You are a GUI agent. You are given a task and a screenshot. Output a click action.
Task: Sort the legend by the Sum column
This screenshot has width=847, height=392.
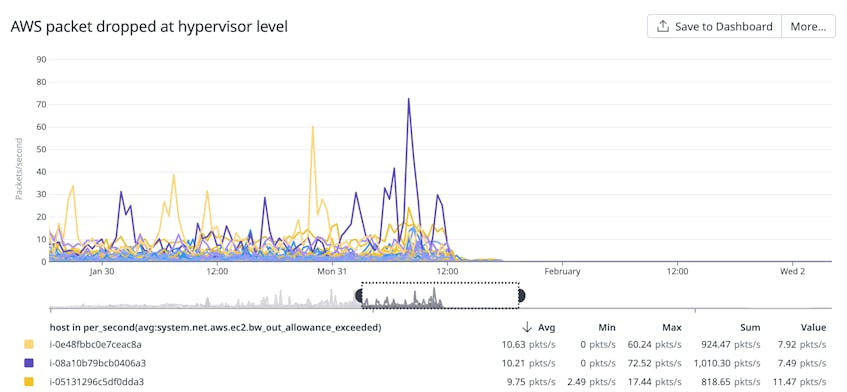tap(750, 327)
